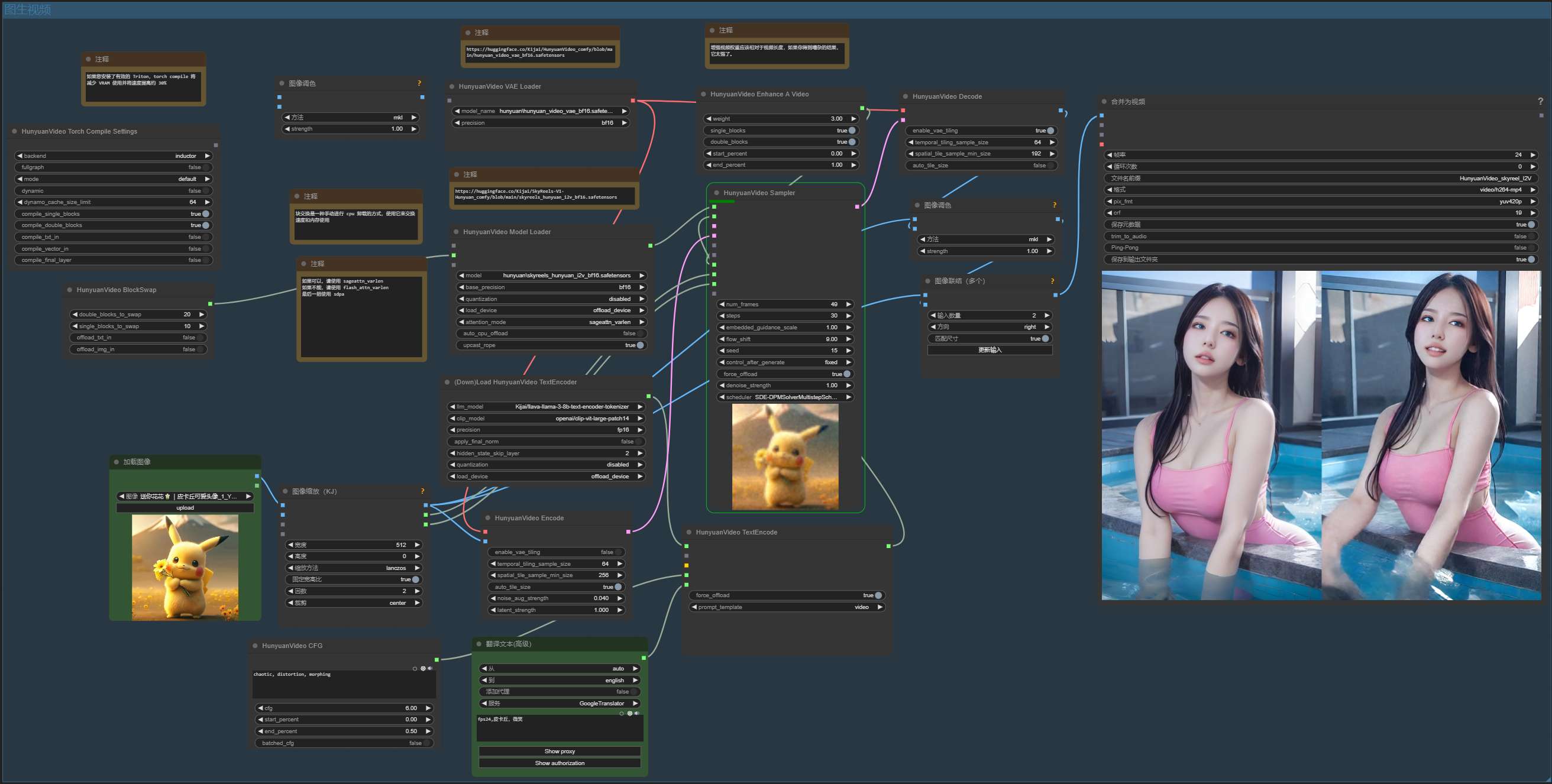Collapse the HunyuanVideo Sampler node dot
This screenshot has height=784, width=1552.
pos(716,193)
